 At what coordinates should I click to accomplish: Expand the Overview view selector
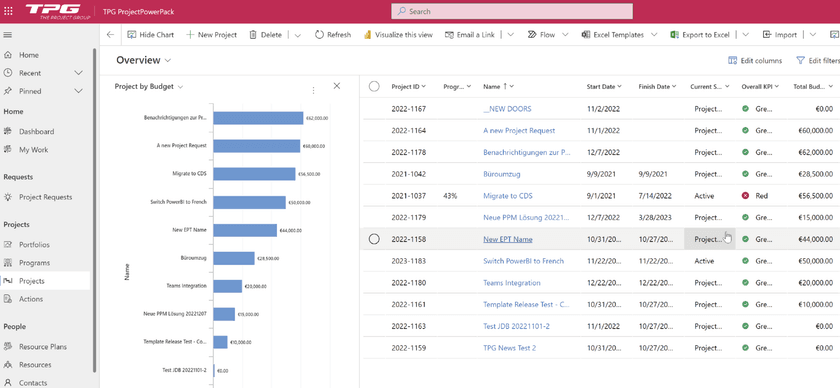(x=144, y=61)
